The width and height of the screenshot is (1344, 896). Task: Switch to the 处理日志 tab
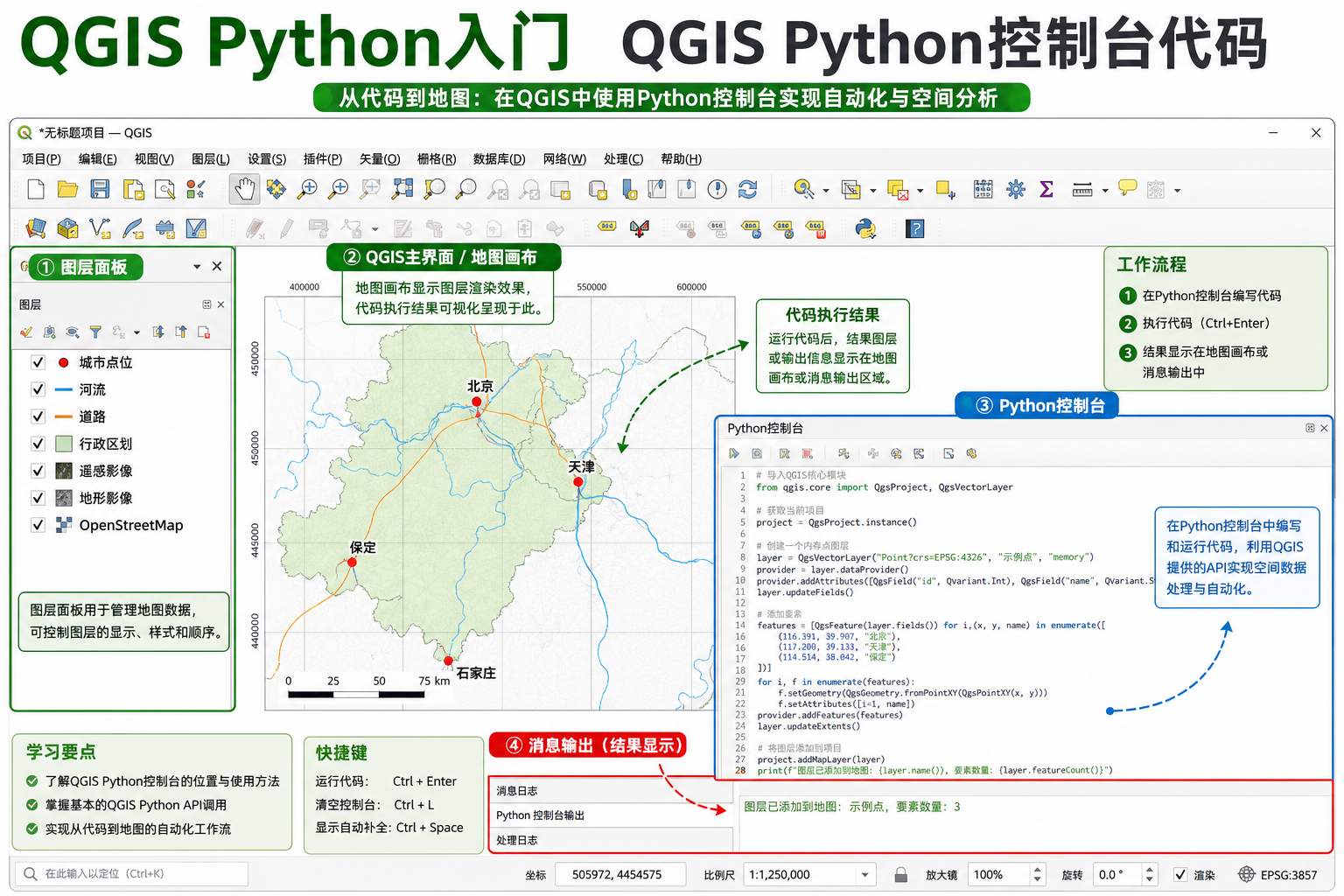(x=610, y=840)
